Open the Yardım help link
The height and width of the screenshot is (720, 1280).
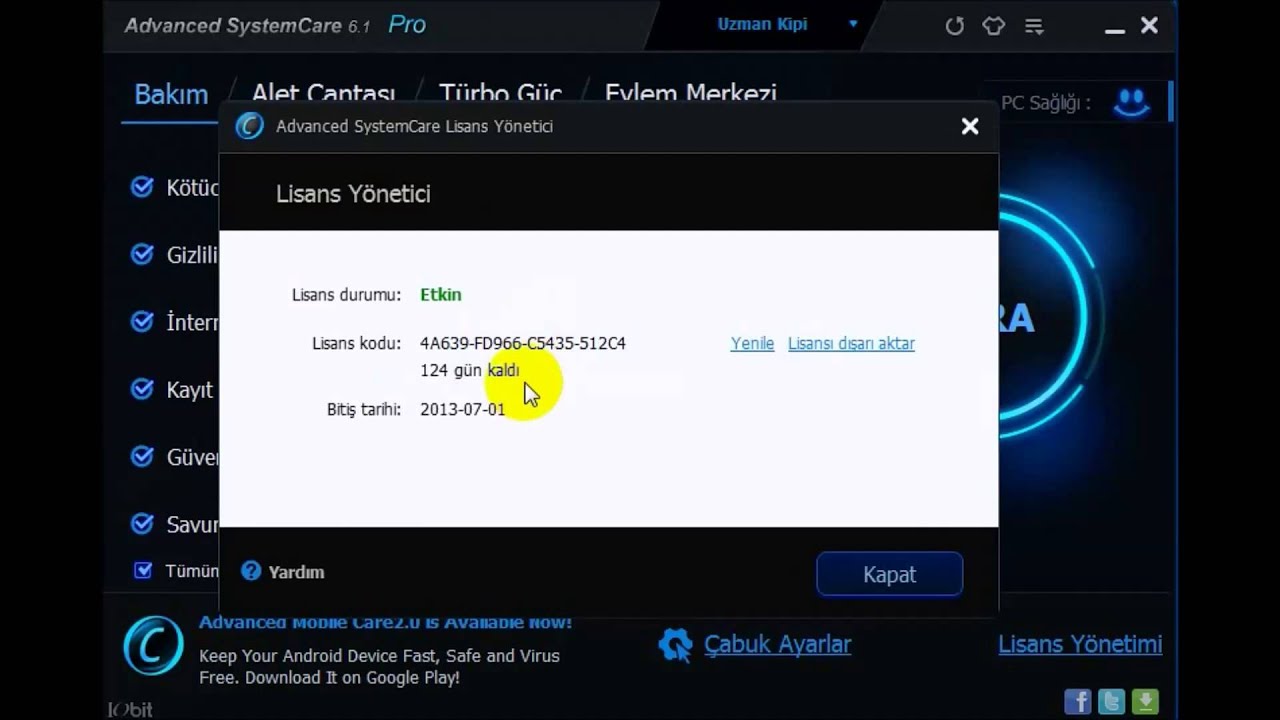coord(296,572)
